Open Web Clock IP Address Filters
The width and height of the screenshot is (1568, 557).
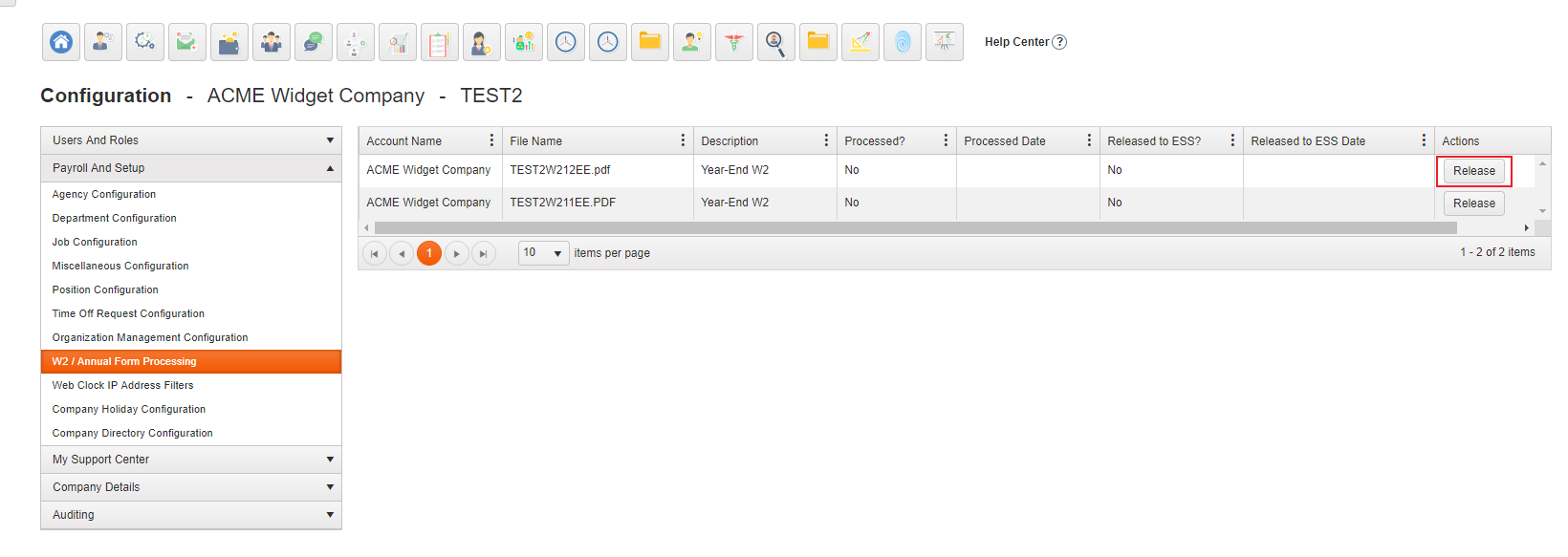[122, 385]
